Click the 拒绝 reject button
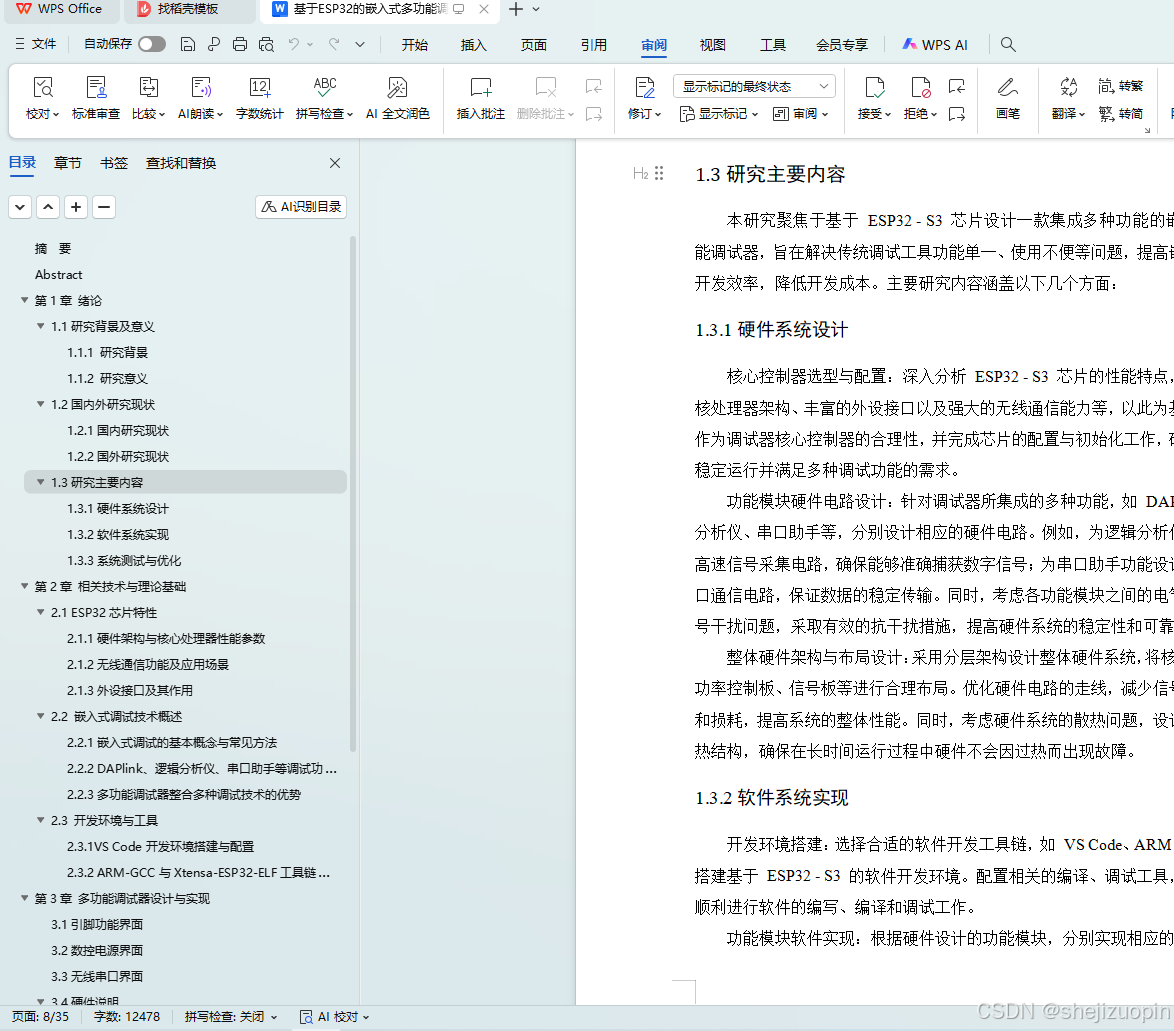This screenshot has width=1174, height=1031. (x=918, y=98)
